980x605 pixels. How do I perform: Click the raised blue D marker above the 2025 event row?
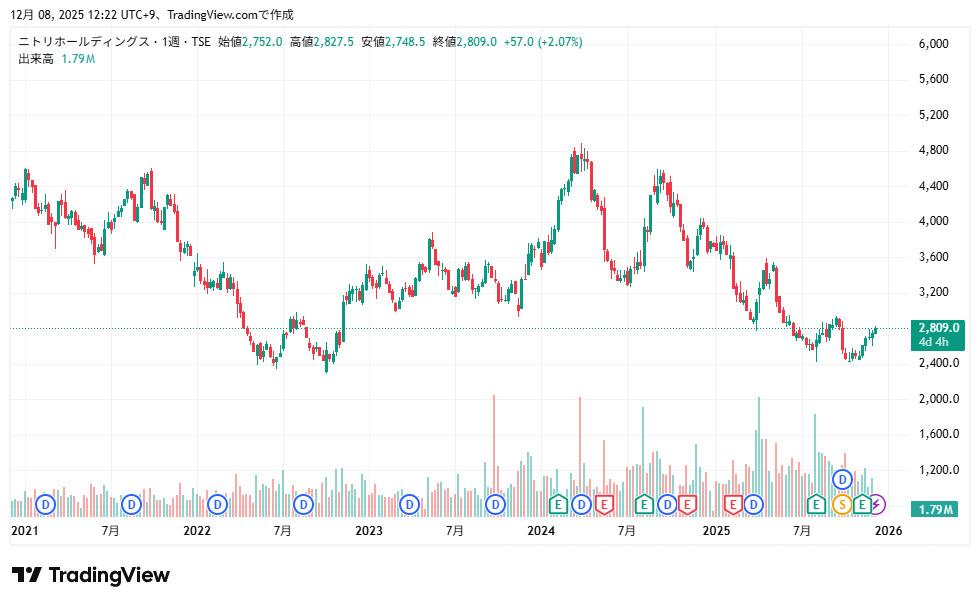[841, 479]
